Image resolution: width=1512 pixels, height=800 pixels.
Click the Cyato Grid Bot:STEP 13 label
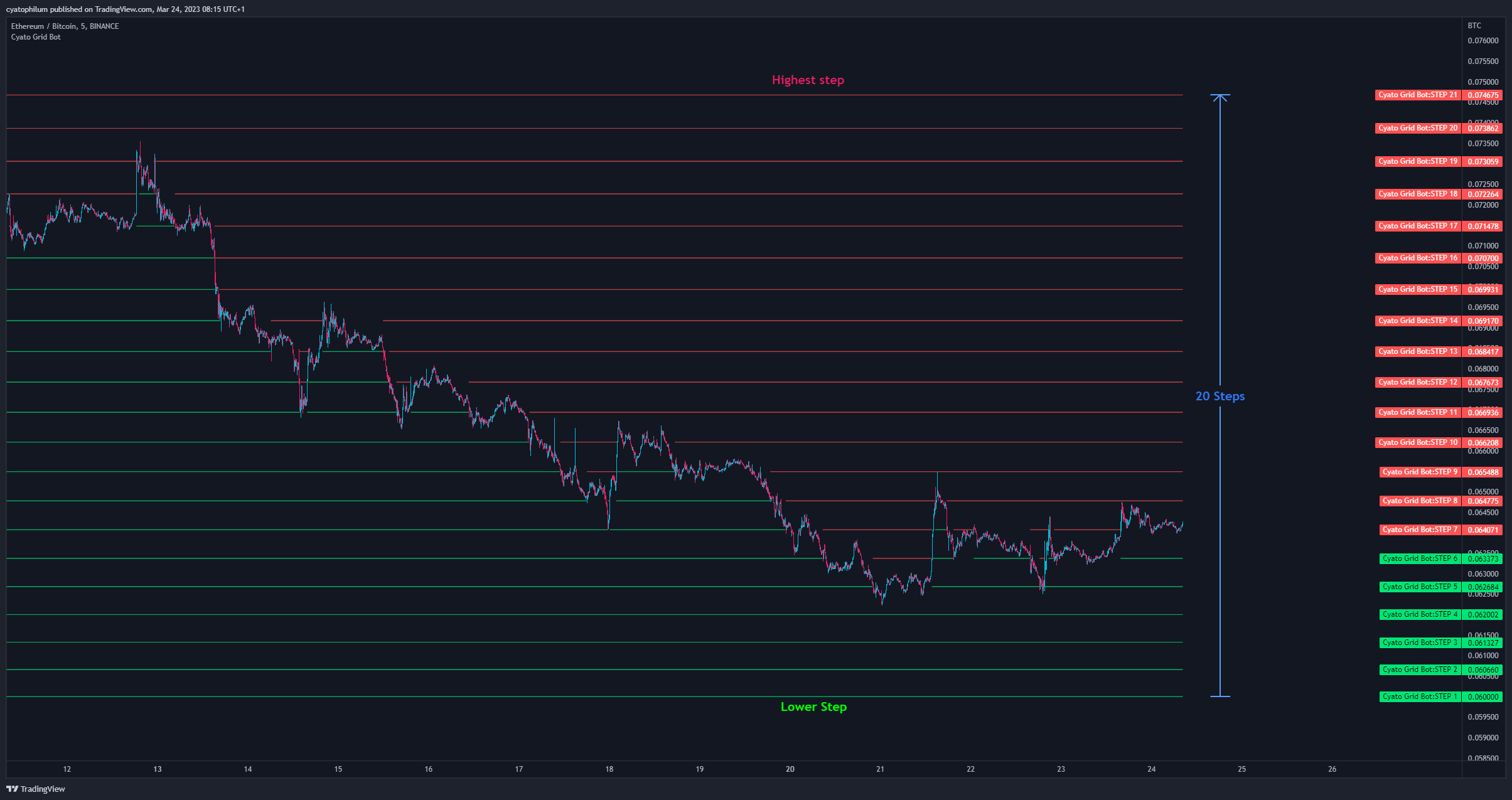[1418, 351]
